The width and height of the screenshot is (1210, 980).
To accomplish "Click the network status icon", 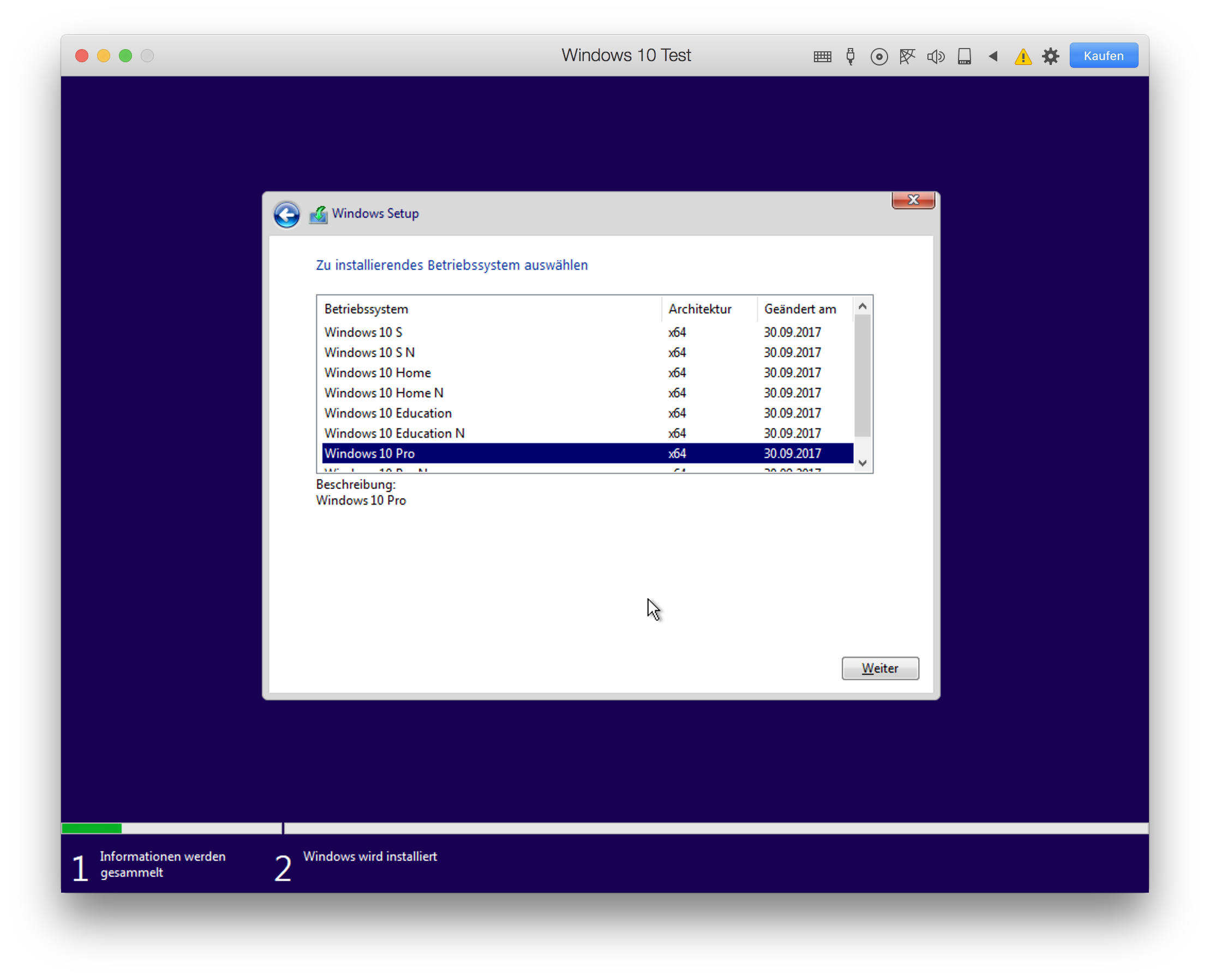I will pos(907,56).
